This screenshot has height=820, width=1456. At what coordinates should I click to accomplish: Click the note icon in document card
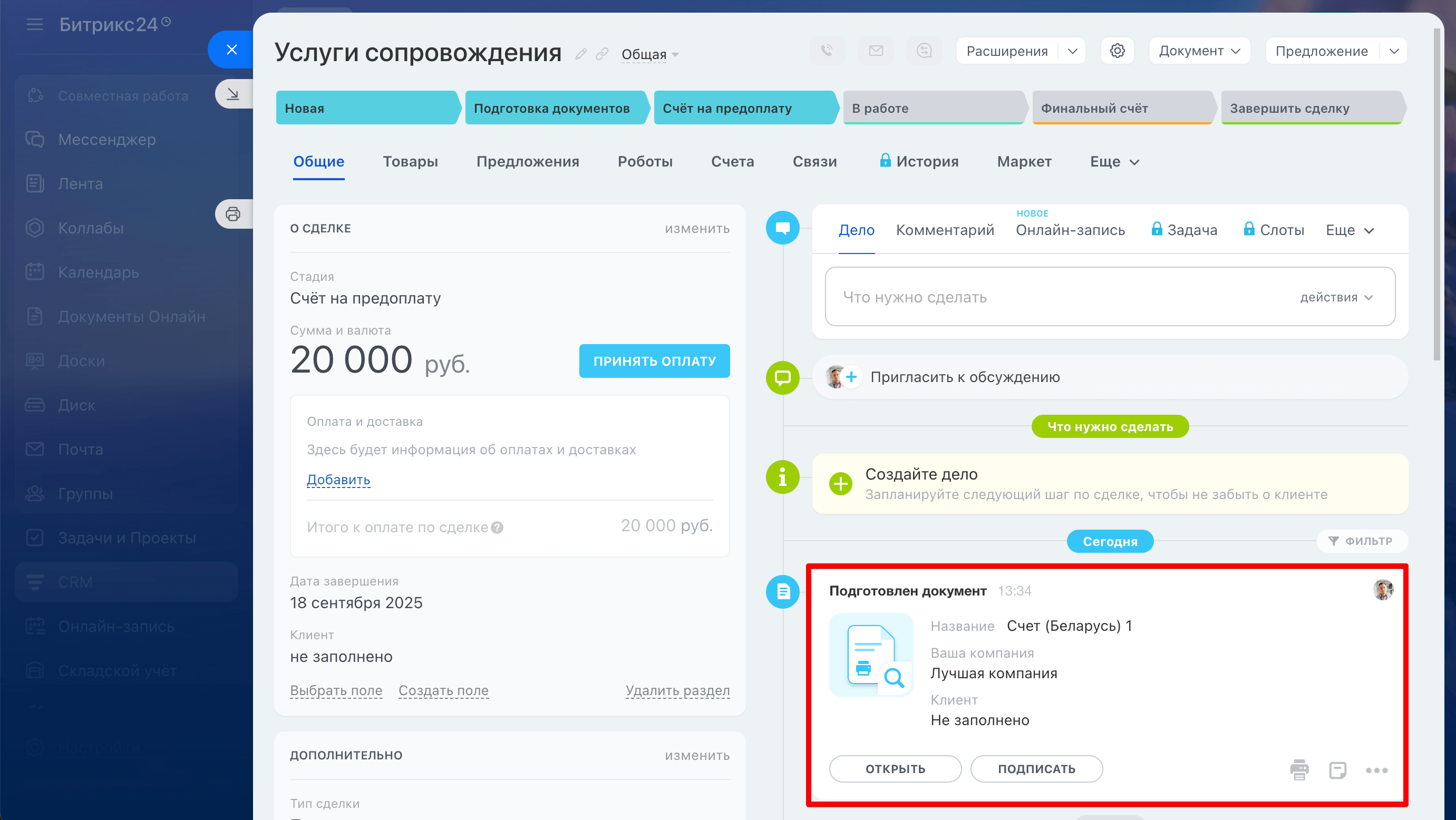(x=1338, y=770)
